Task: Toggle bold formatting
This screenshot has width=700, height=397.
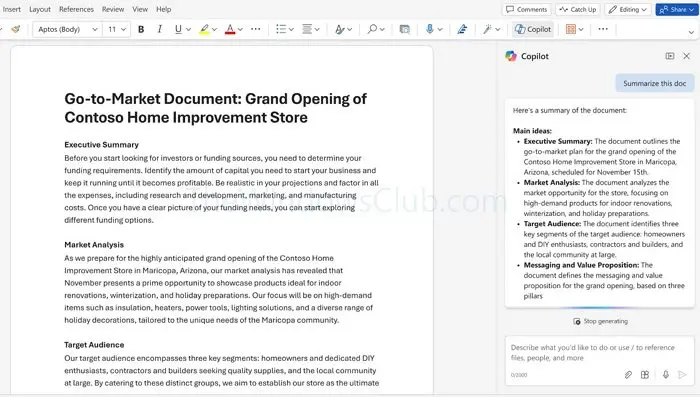Action: pyautogui.click(x=141, y=29)
